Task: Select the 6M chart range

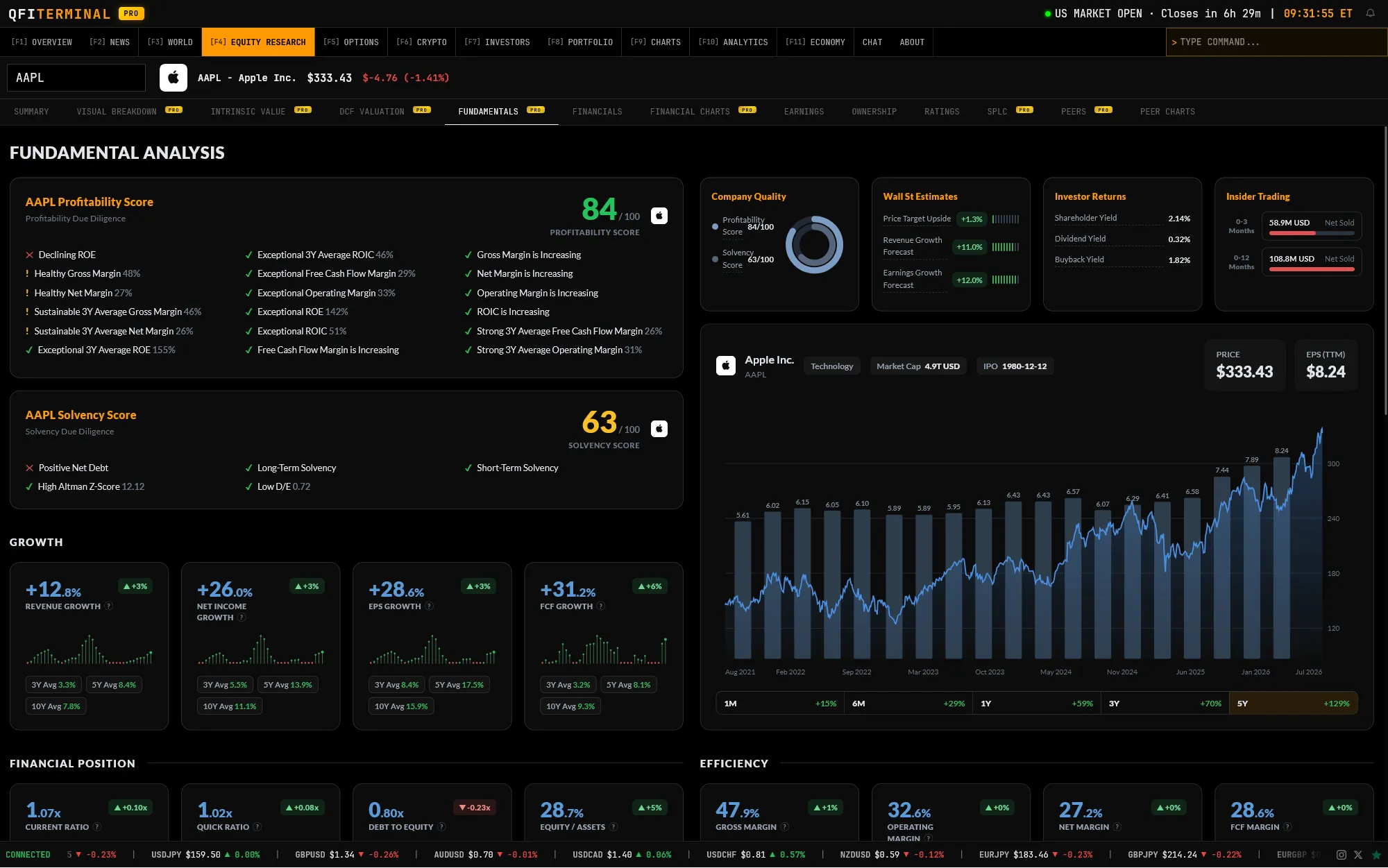Action: pos(908,704)
